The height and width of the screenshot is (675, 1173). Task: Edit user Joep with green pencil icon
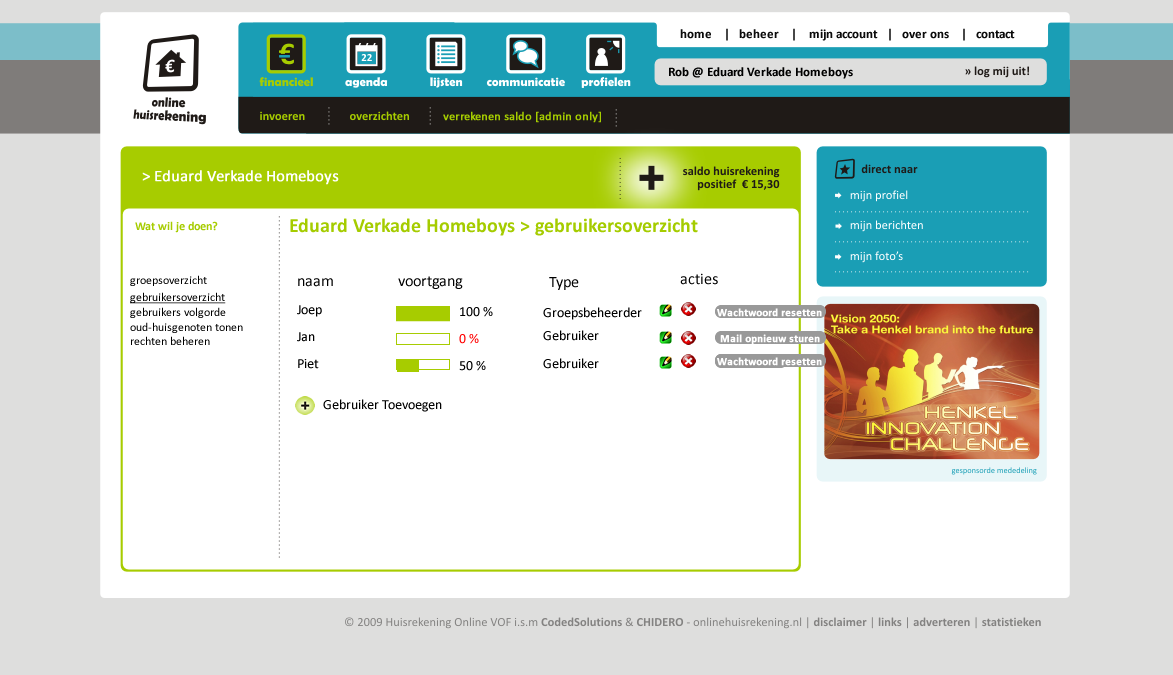tap(666, 311)
